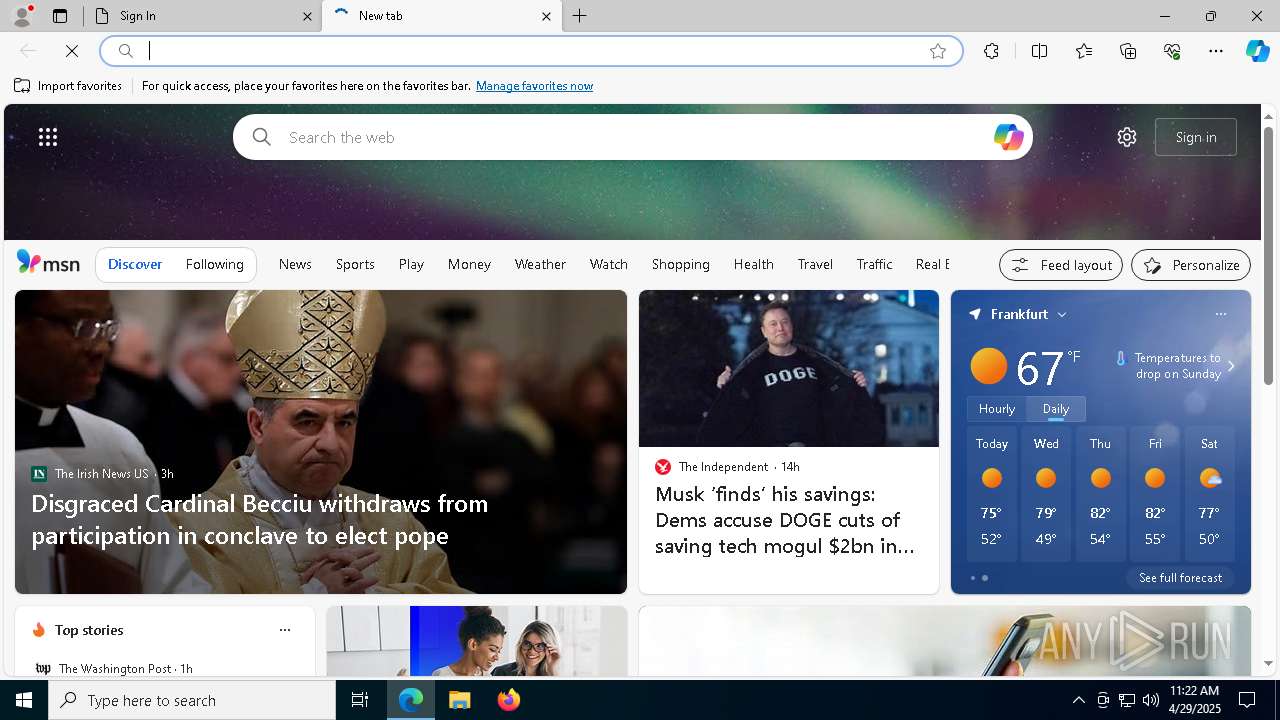
Task: Open volume control in system tray
Action: (1150, 700)
